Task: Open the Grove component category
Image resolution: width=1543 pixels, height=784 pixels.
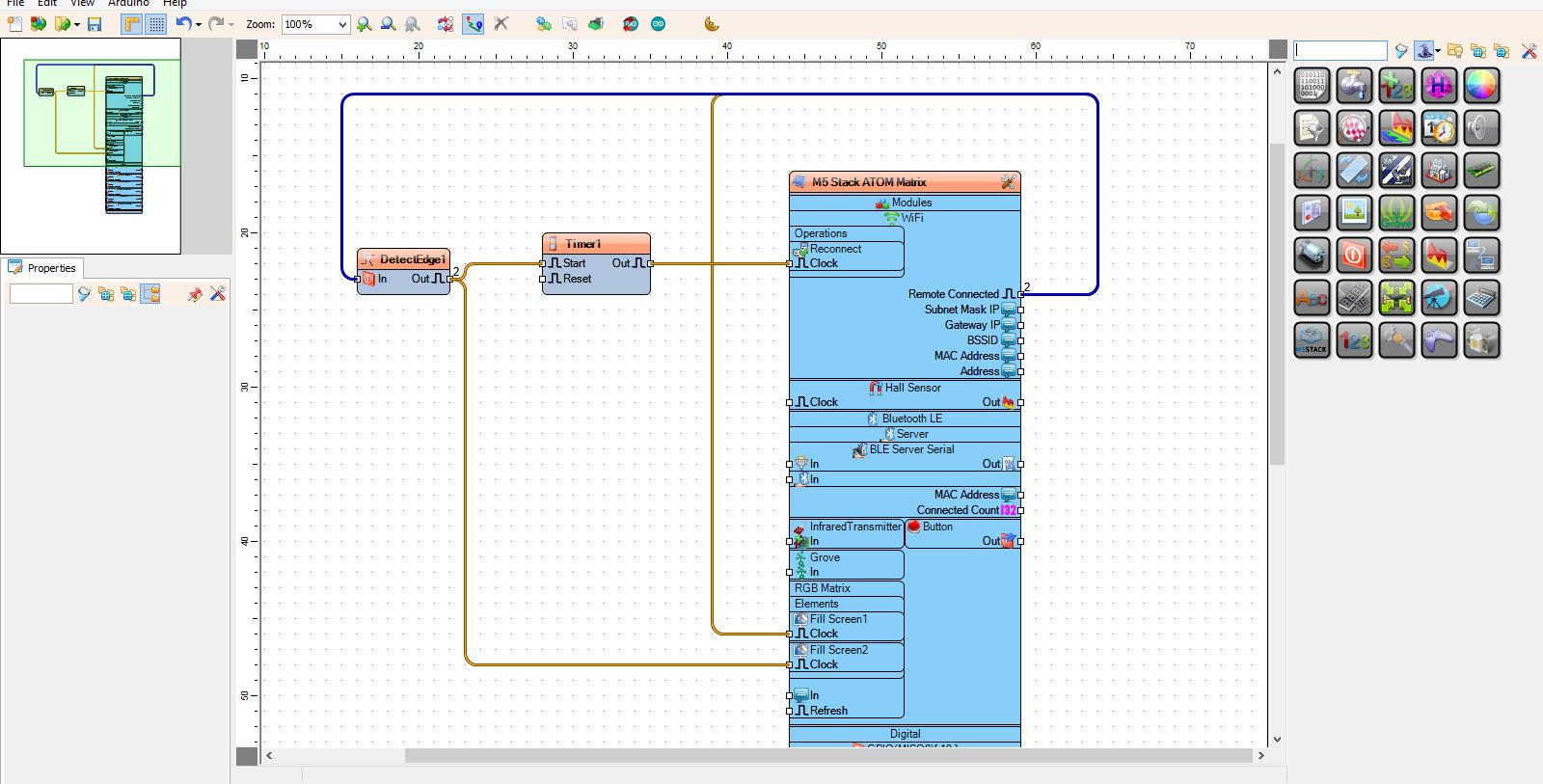Action: pos(1396,213)
